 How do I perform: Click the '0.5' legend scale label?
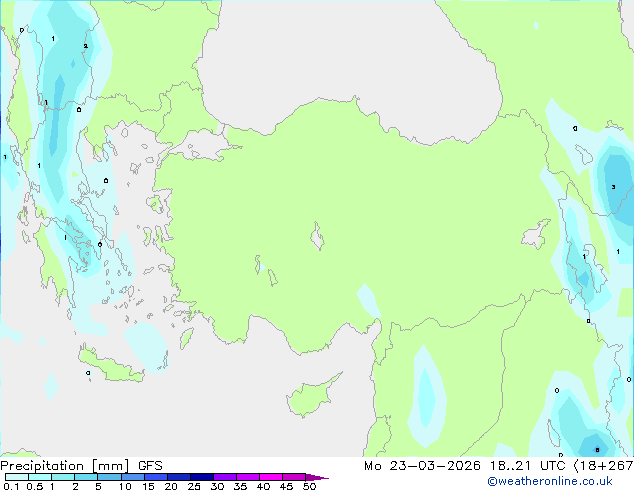(x=35, y=486)
